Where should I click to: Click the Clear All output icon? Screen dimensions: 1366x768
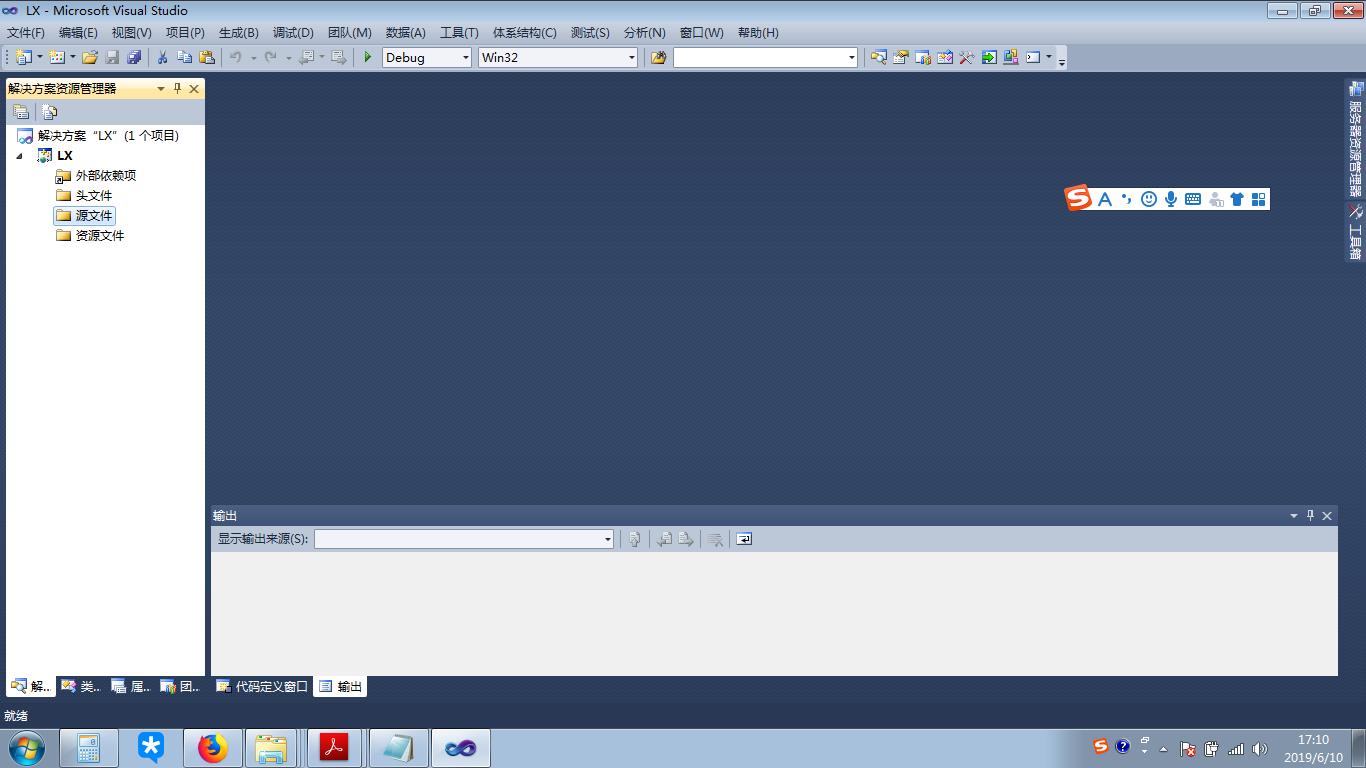click(715, 539)
